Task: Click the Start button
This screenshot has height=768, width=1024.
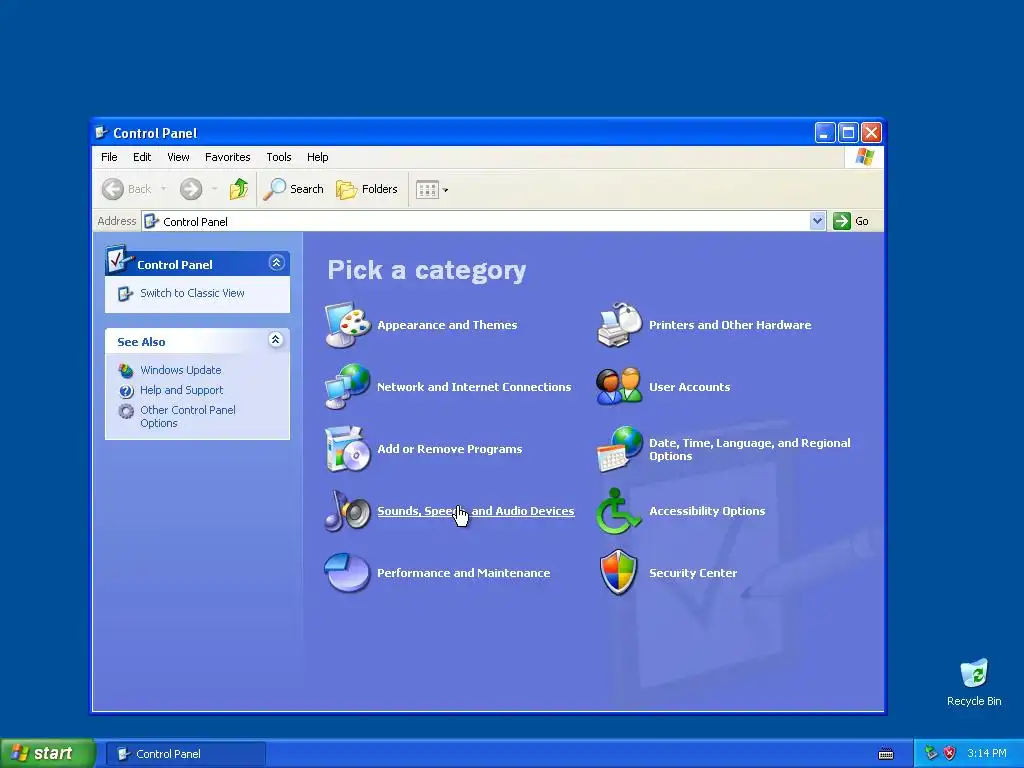Action: [x=47, y=754]
